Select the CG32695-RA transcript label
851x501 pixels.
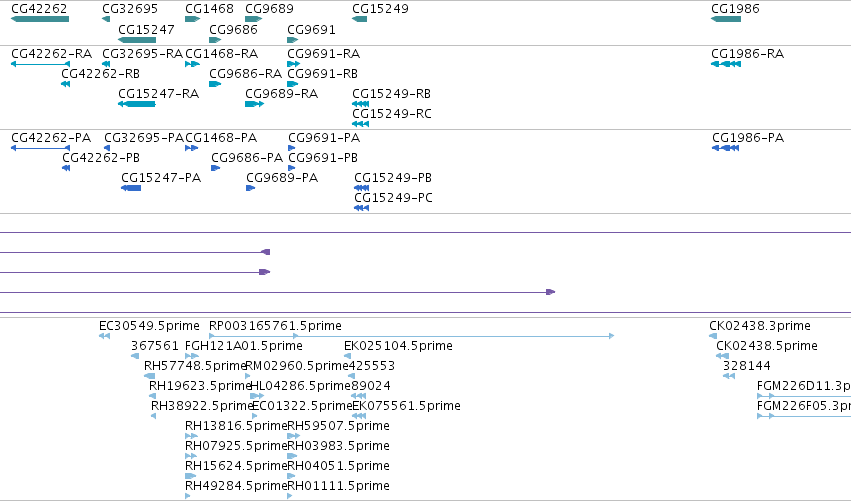coord(143,54)
